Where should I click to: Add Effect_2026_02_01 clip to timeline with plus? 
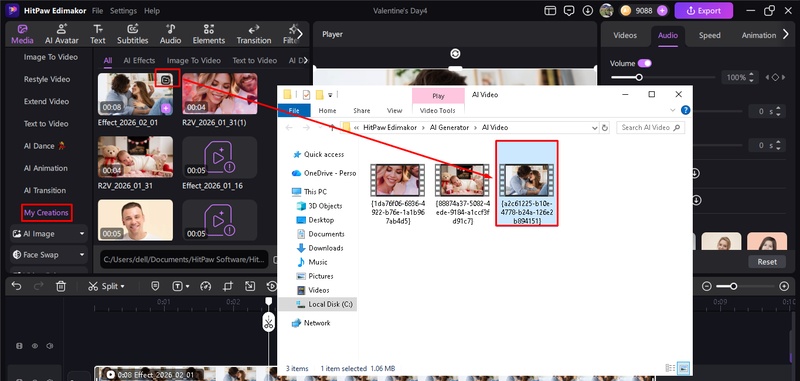pos(166,108)
